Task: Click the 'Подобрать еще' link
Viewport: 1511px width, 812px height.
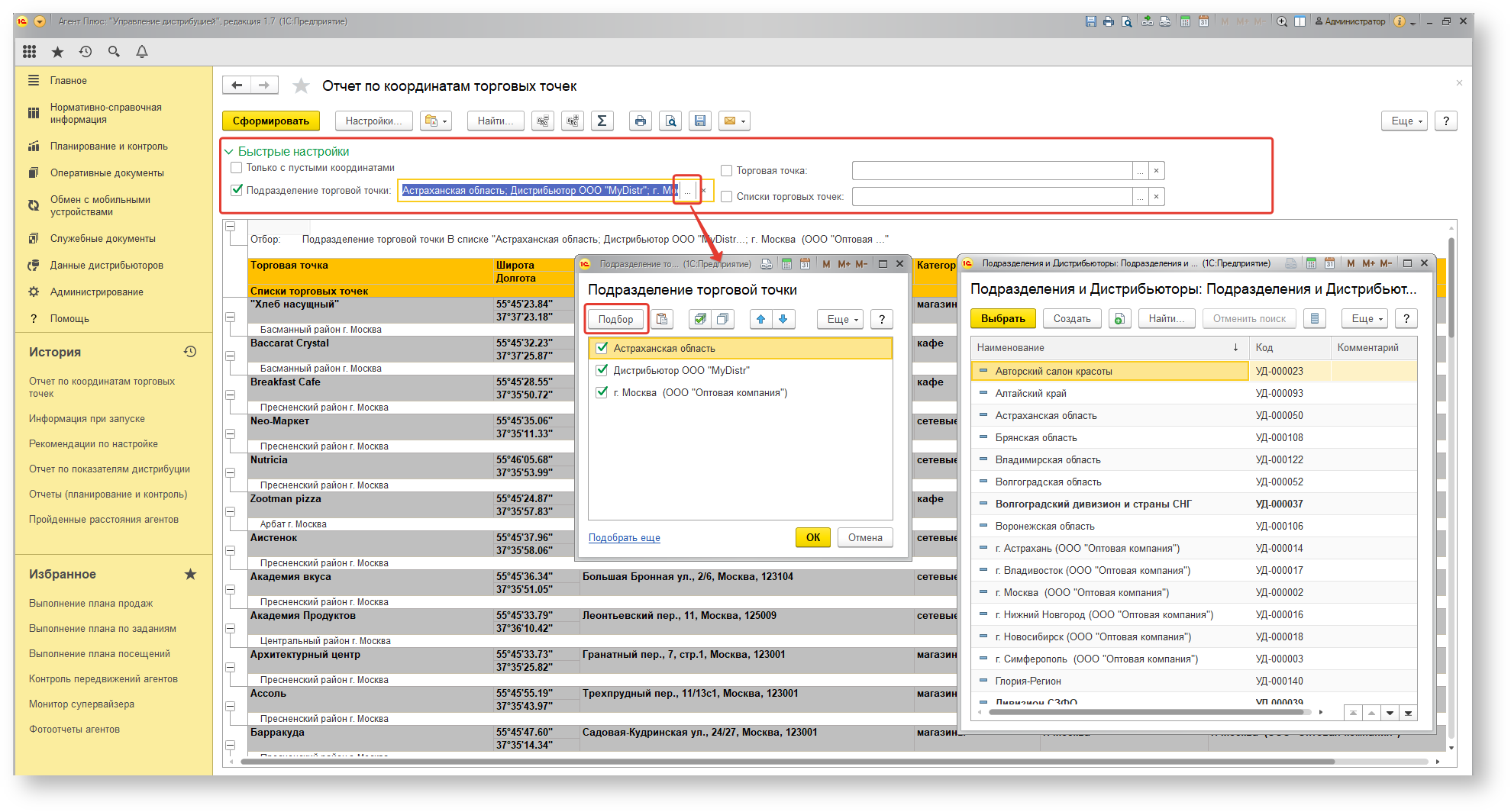Action: coord(625,538)
